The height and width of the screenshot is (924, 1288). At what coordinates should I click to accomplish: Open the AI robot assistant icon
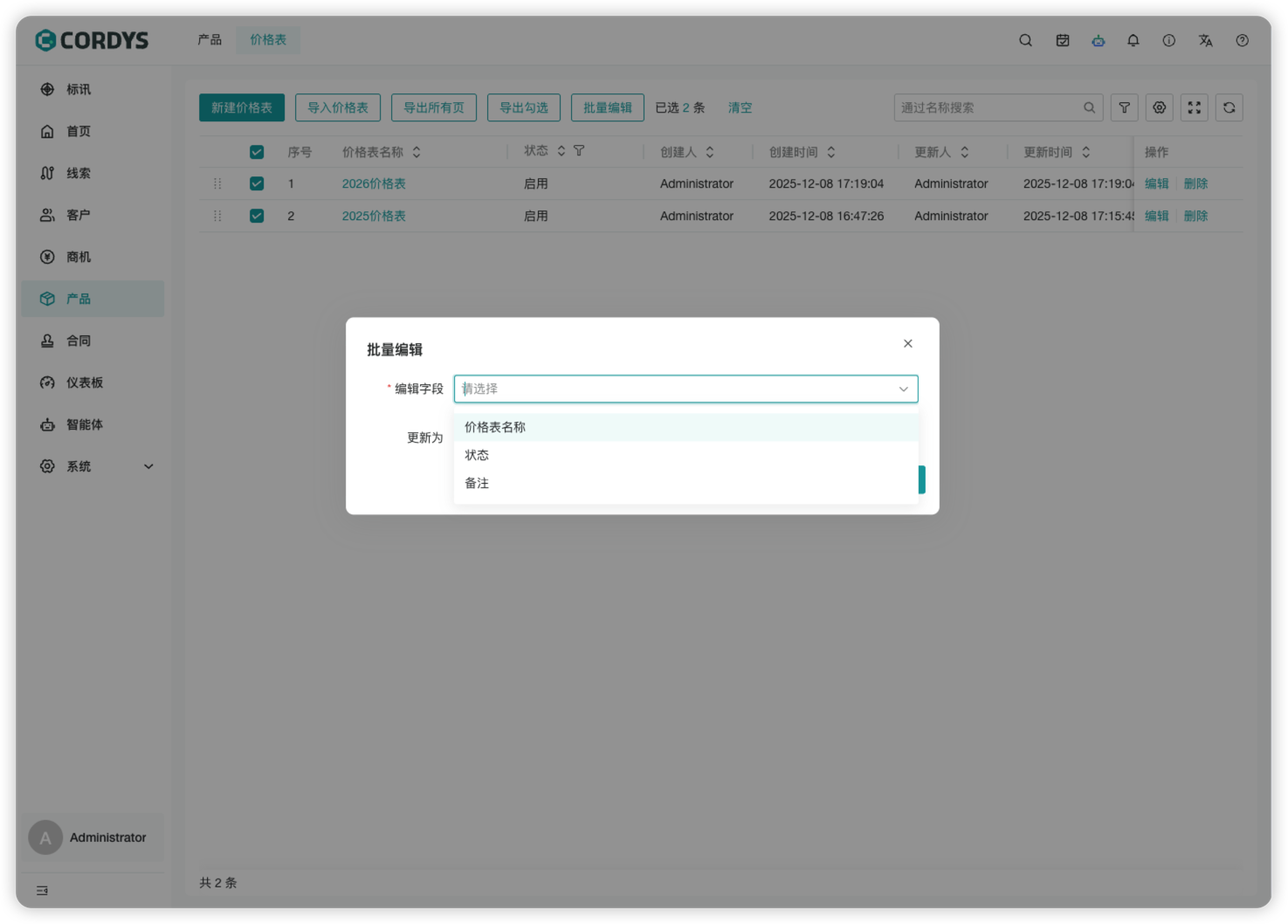pyautogui.click(x=1098, y=40)
